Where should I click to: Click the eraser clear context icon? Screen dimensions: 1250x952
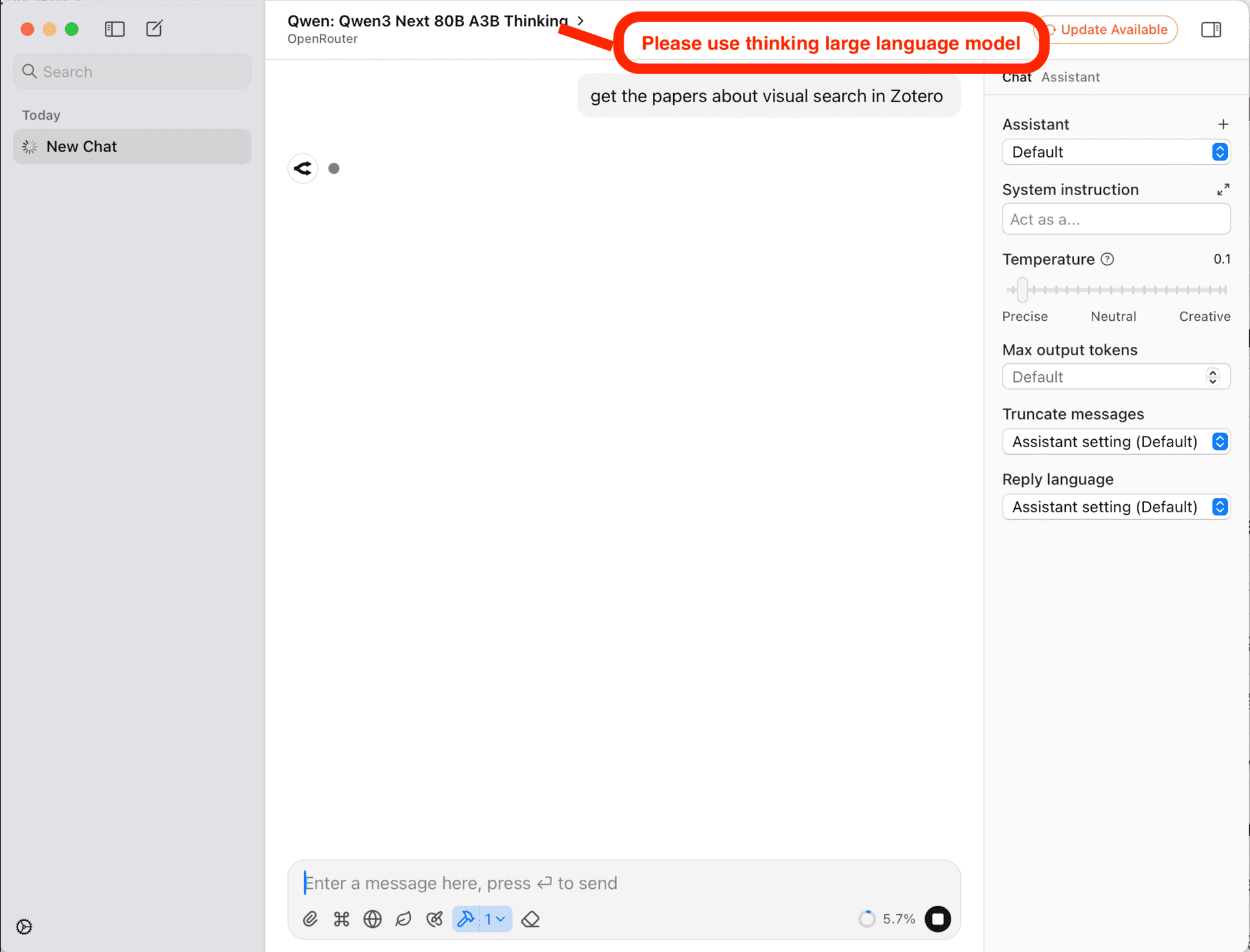531,919
